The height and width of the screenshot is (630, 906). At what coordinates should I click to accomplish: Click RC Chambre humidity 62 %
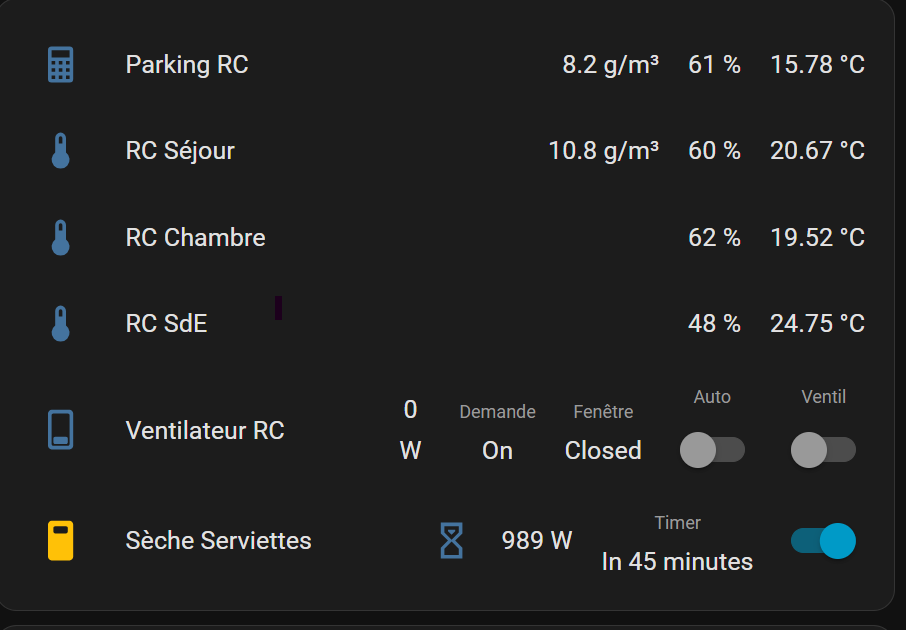pos(714,238)
